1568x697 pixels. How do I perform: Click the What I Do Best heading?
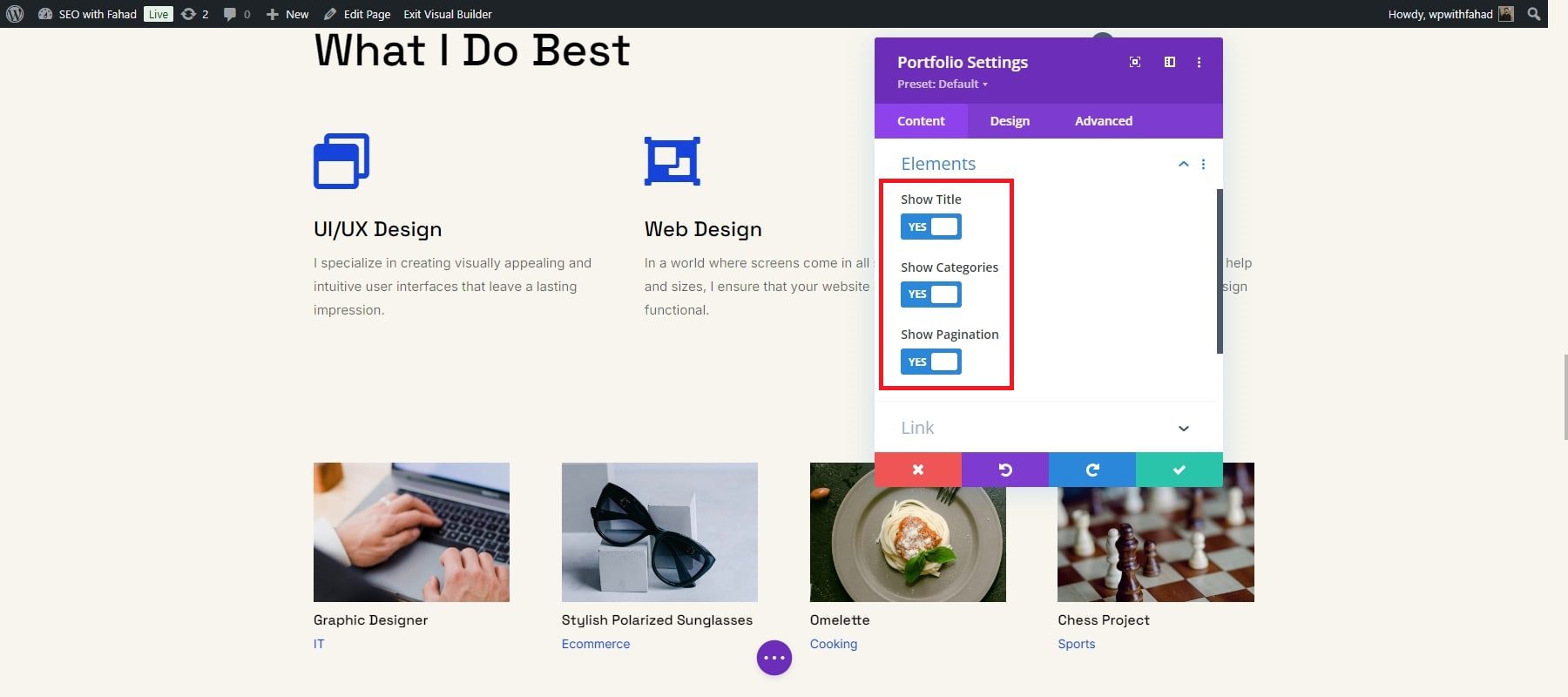pyautogui.click(x=472, y=51)
